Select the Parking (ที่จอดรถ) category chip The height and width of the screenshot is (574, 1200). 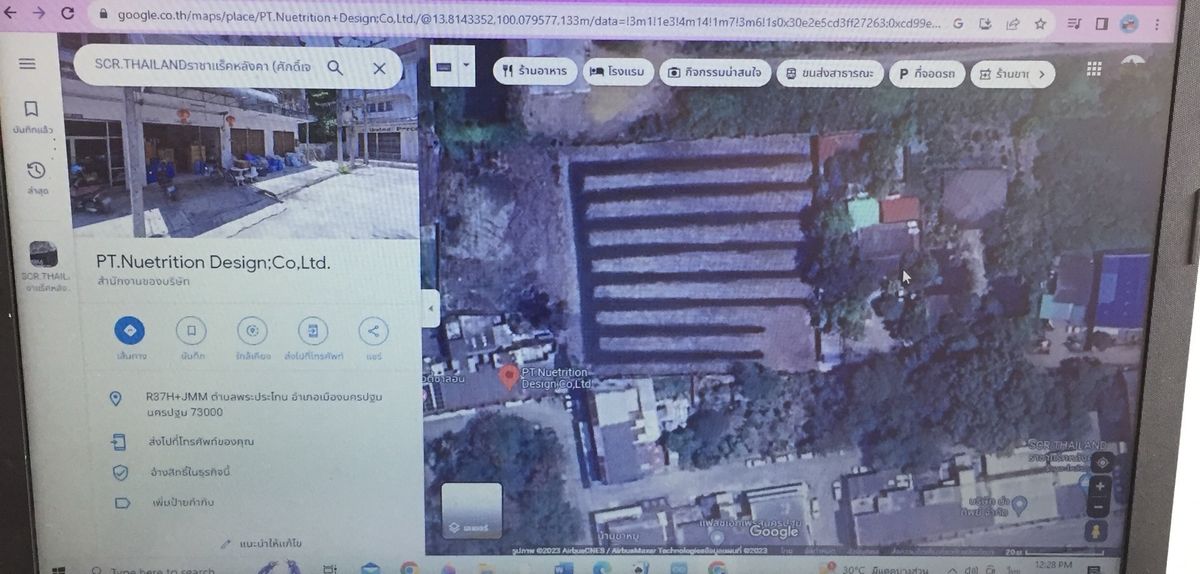pos(925,74)
